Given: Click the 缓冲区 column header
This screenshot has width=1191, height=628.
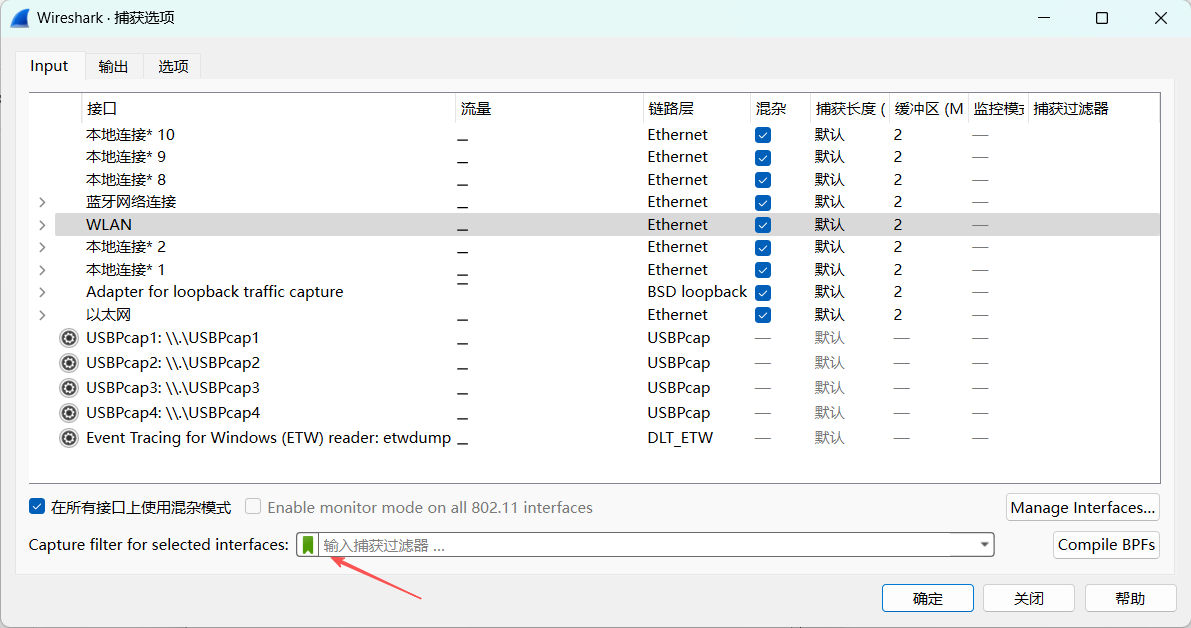Looking at the screenshot, I should click(928, 109).
